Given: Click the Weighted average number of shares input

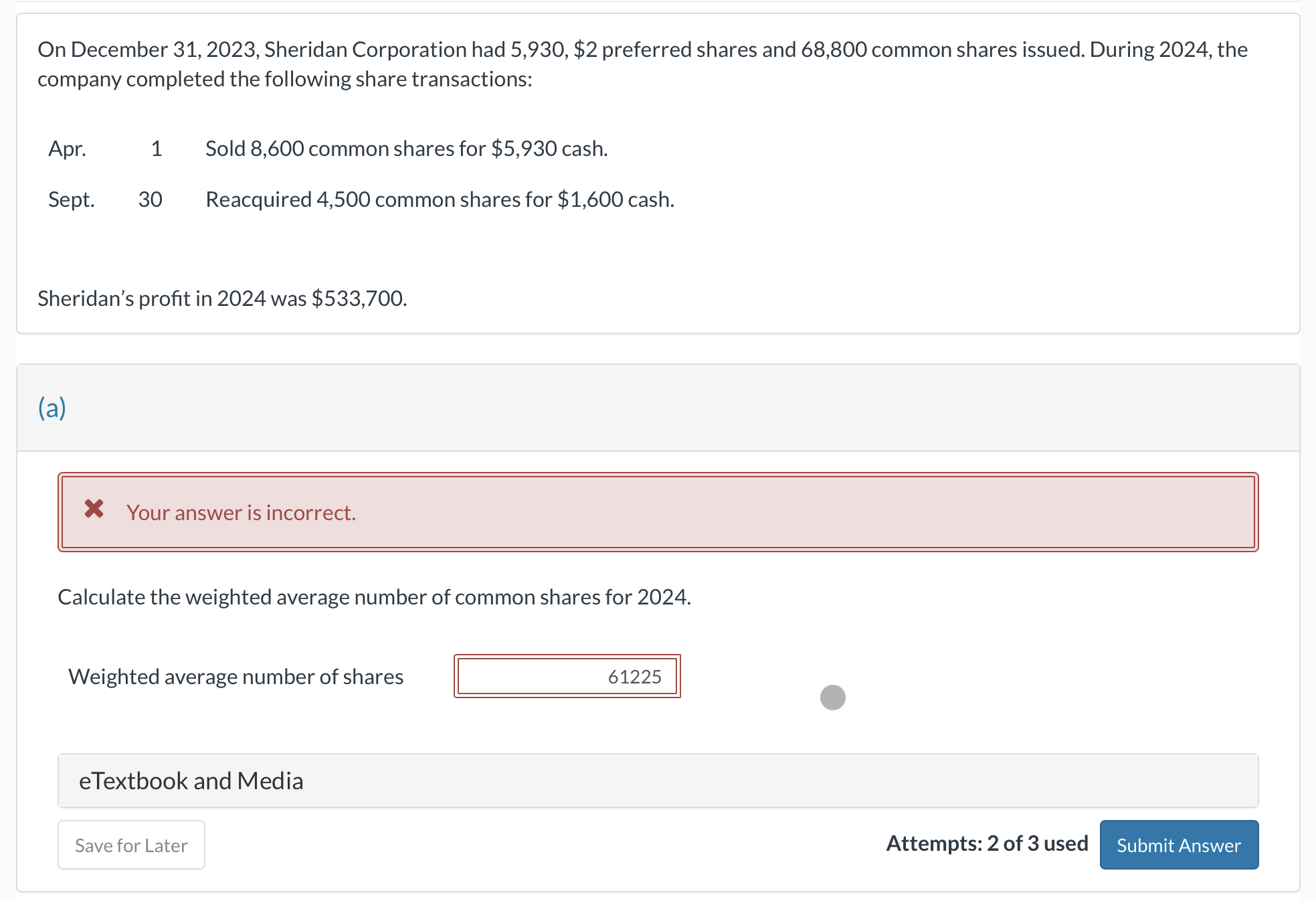Looking at the screenshot, I should coord(567,676).
